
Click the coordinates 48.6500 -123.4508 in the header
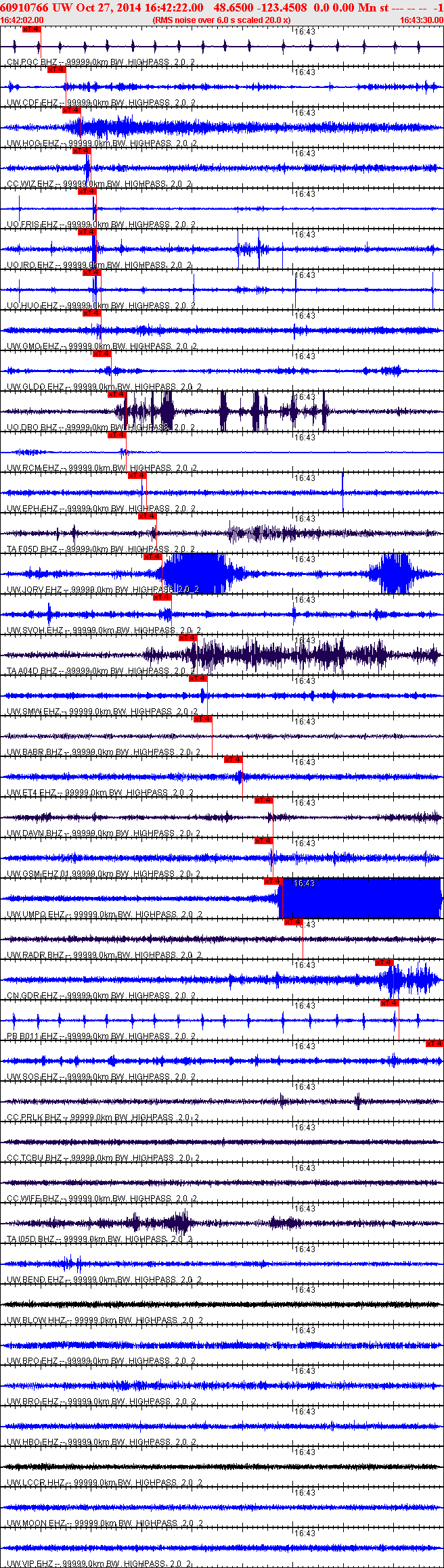[x=260, y=7]
